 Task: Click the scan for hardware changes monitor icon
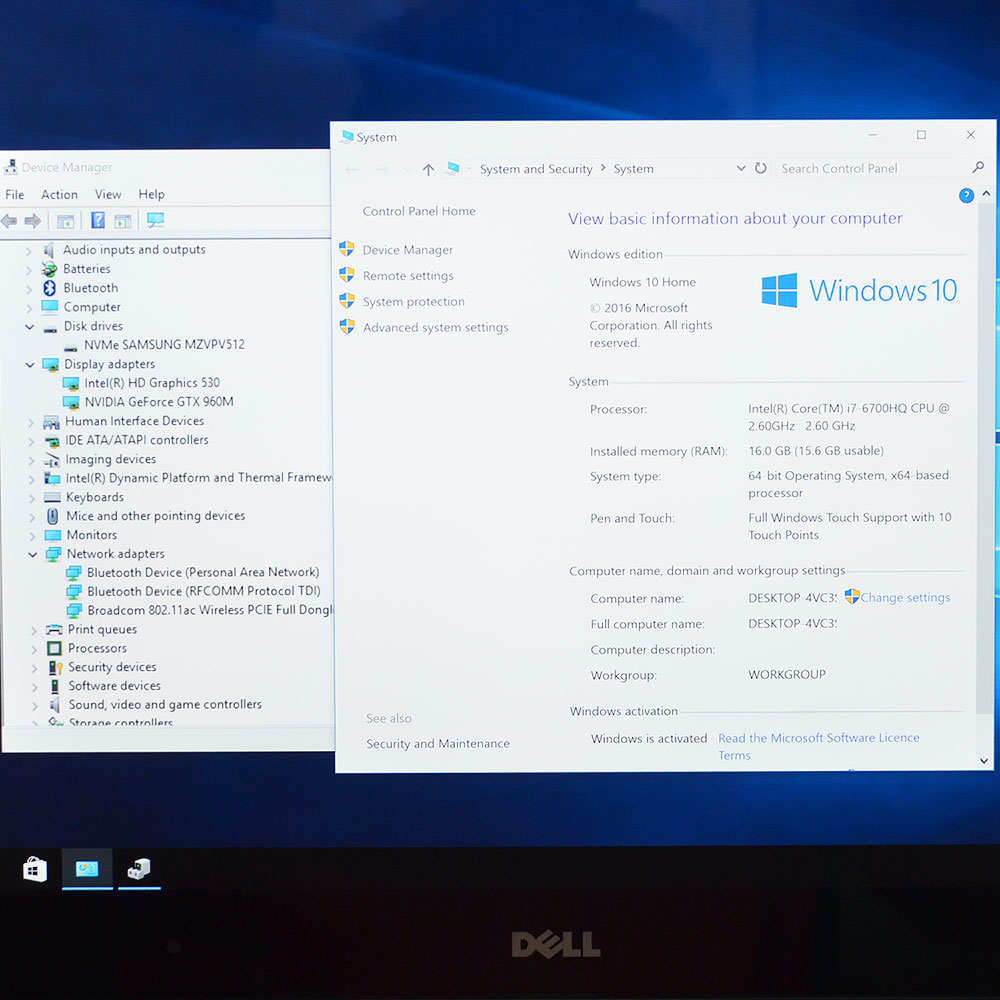tap(156, 220)
